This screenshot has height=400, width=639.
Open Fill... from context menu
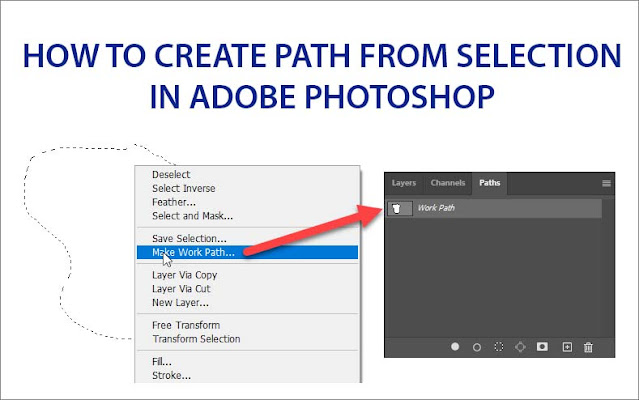pyautogui.click(x=162, y=362)
